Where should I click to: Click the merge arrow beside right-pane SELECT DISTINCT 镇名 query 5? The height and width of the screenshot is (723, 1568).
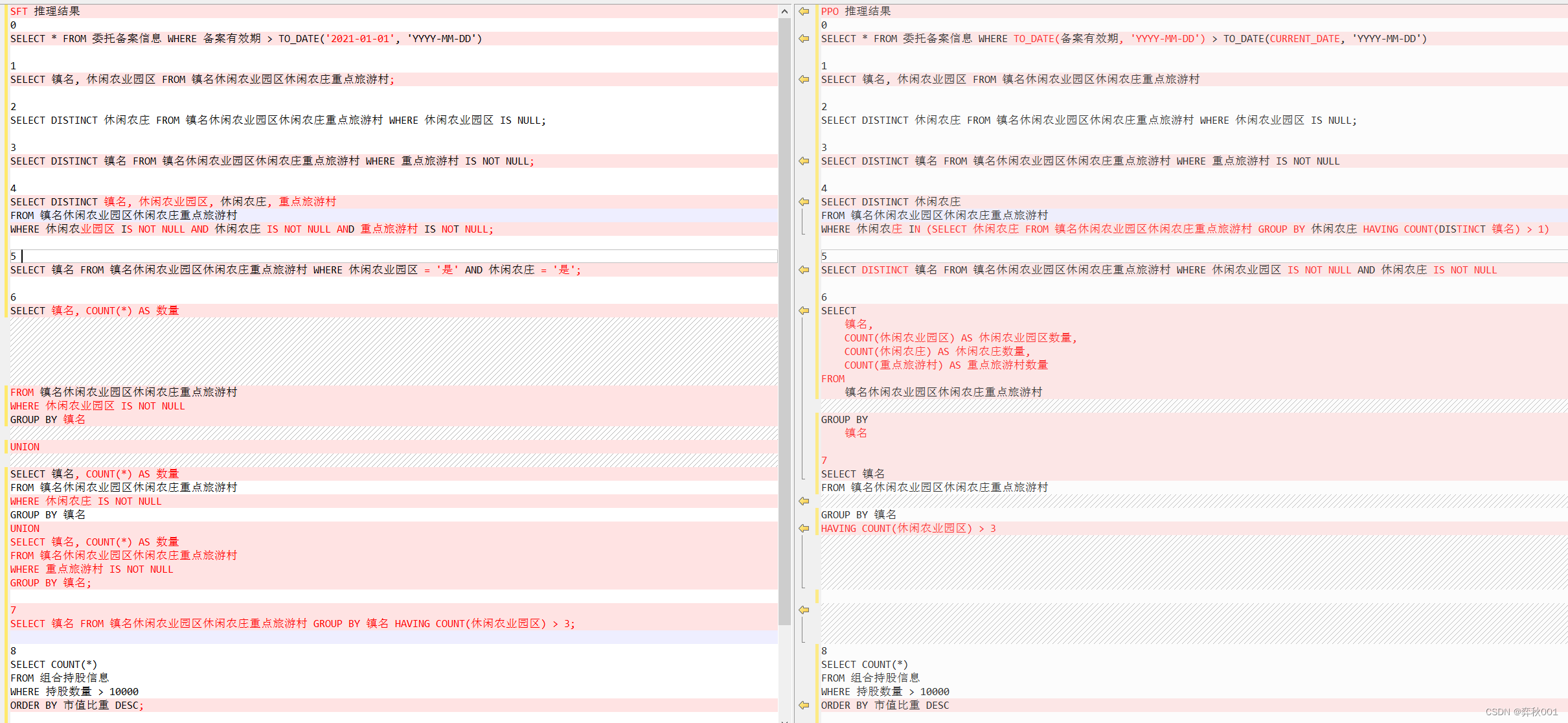pyautogui.click(x=804, y=270)
